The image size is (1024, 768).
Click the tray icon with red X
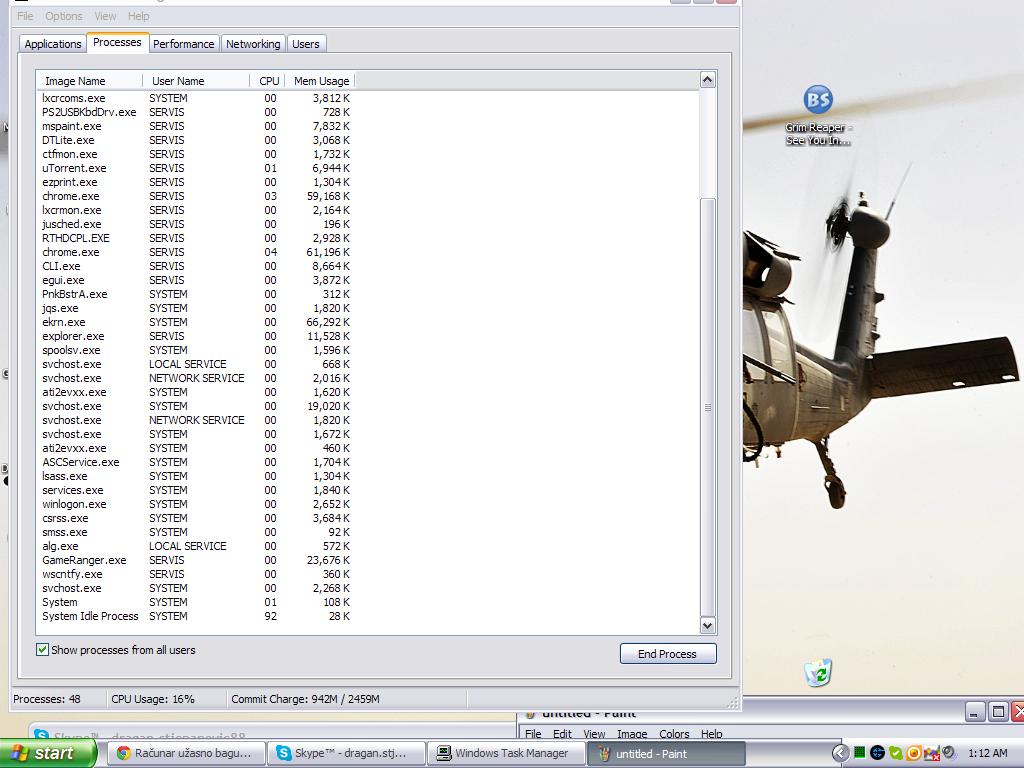(931, 753)
